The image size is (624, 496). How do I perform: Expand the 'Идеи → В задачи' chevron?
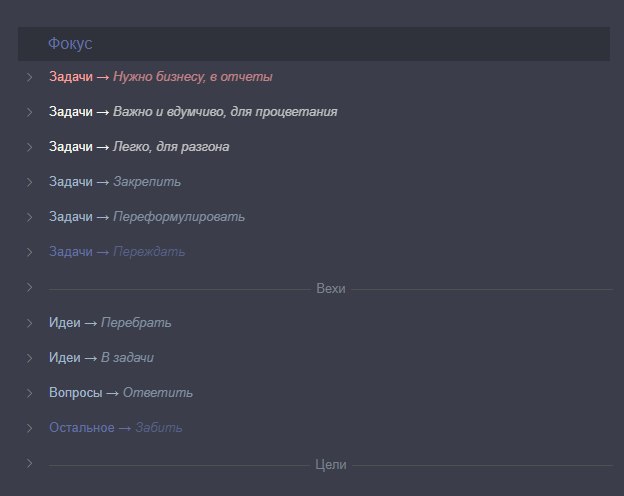click(x=29, y=358)
